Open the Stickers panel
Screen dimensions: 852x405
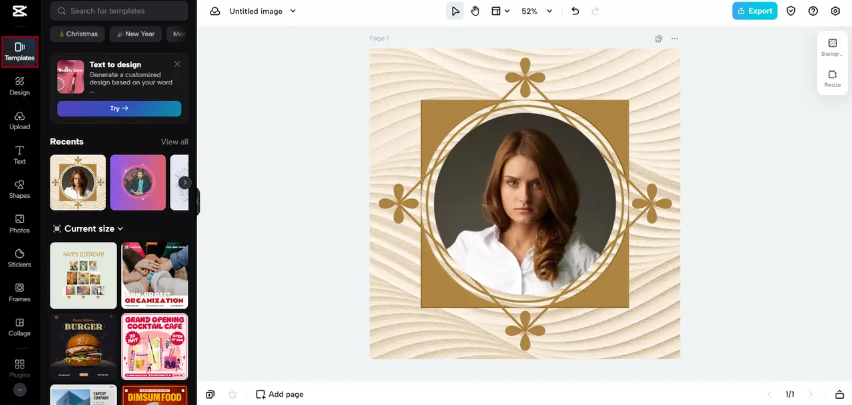pos(20,258)
